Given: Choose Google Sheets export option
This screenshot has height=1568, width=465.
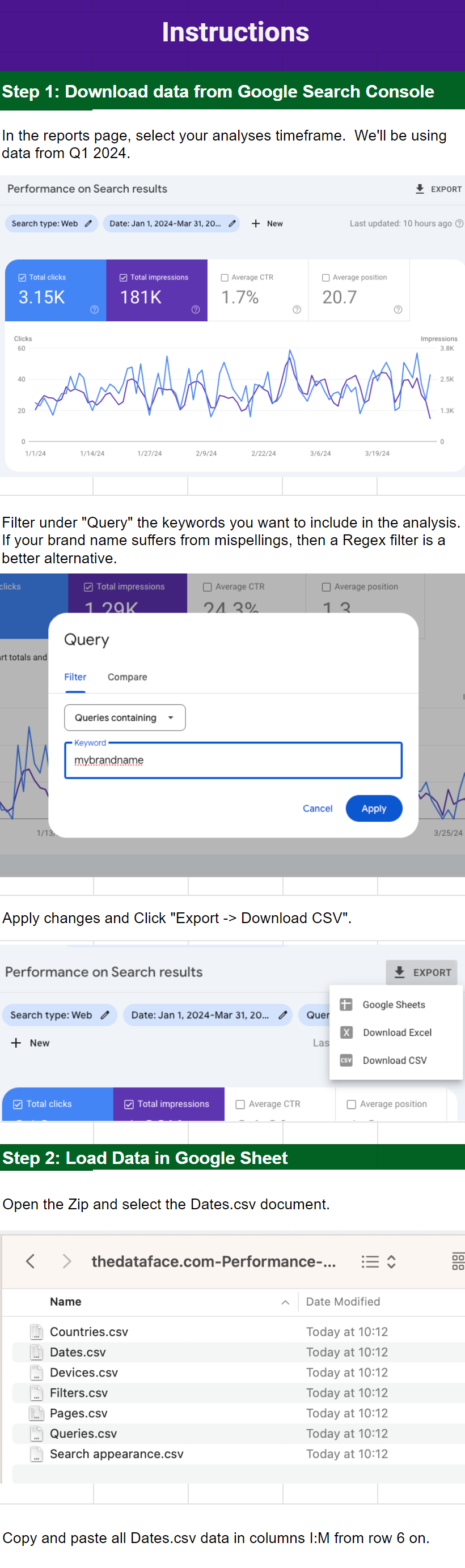Looking at the screenshot, I should click(396, 1004).
